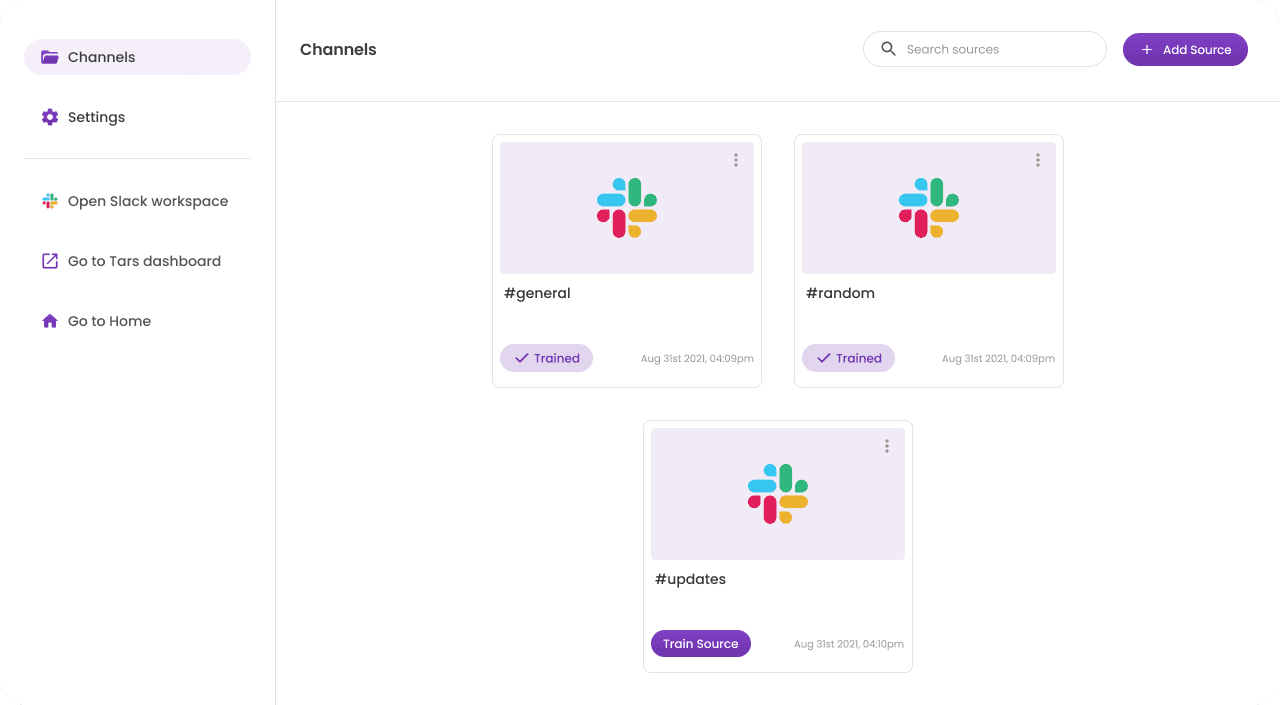Click the #random channel name

click(x=840, y=293)
